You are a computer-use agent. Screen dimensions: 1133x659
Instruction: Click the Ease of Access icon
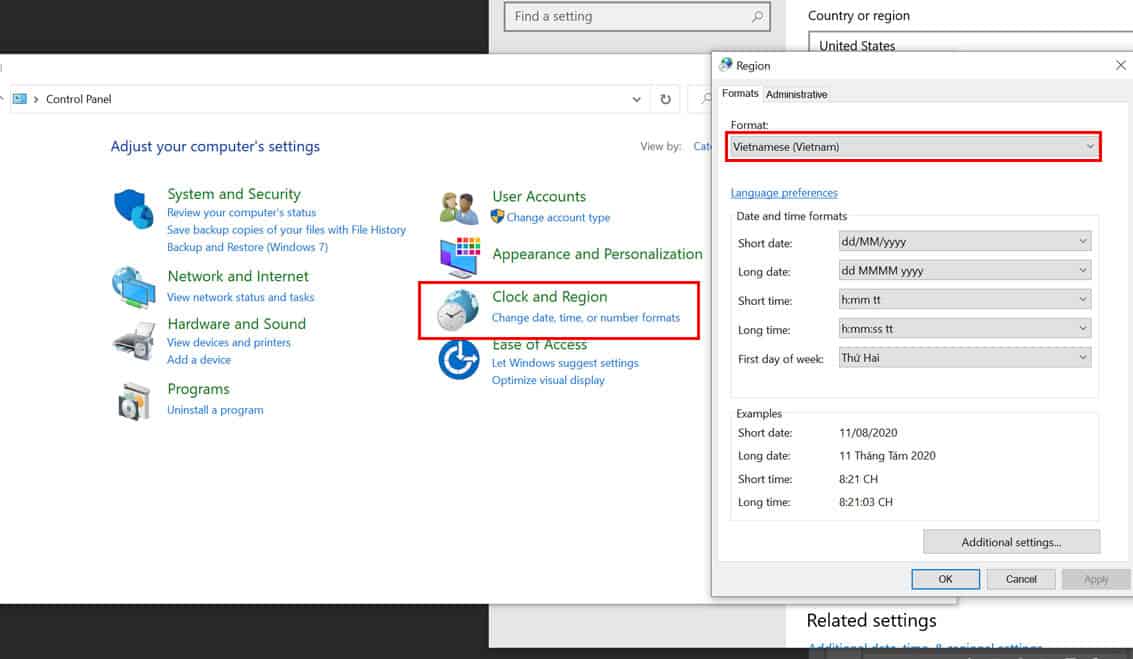(x=458, y=360)
